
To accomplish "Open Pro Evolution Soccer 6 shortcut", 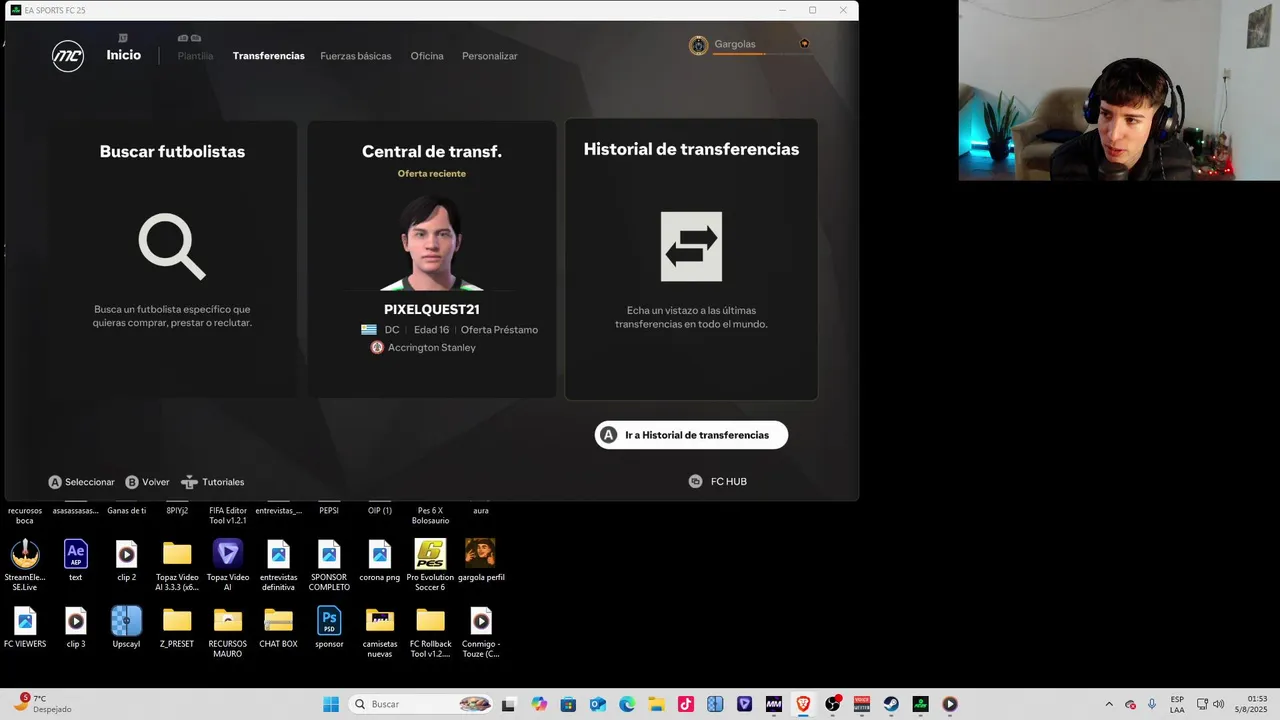I will tap(430, 563).
